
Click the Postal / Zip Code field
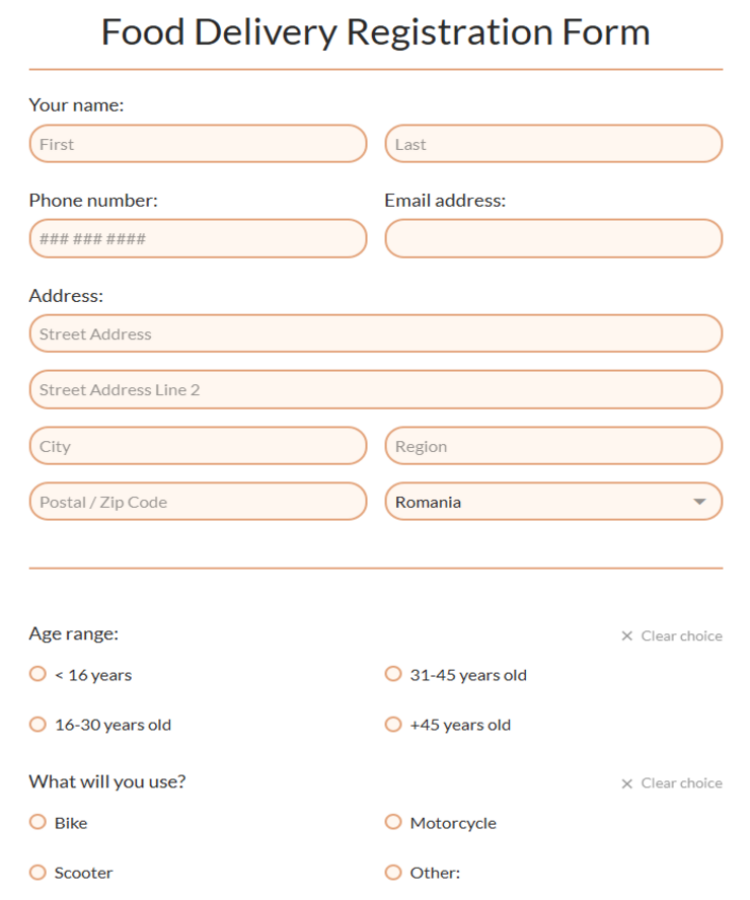198,502
